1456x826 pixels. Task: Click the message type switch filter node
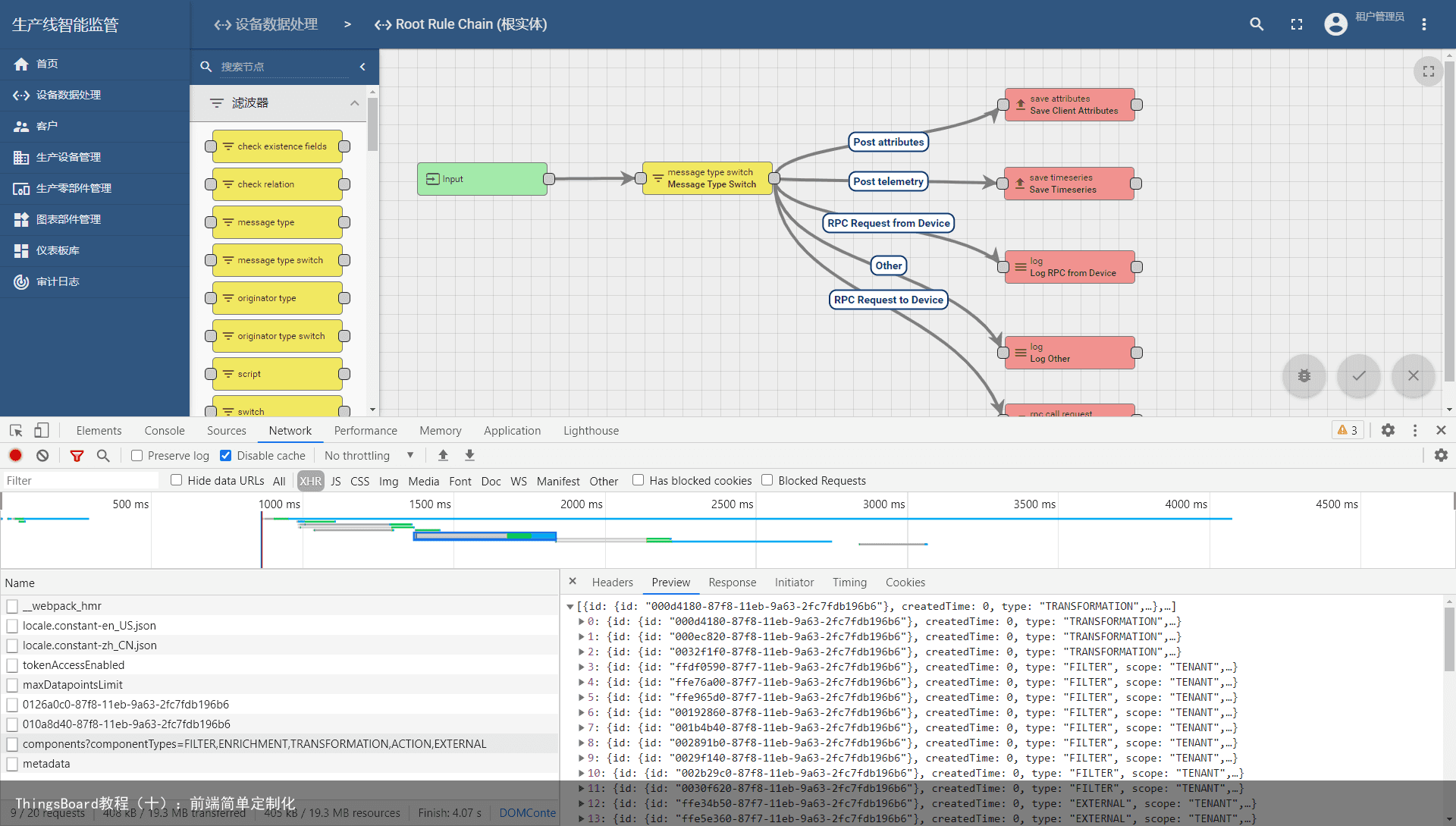[x=278, y=260]
